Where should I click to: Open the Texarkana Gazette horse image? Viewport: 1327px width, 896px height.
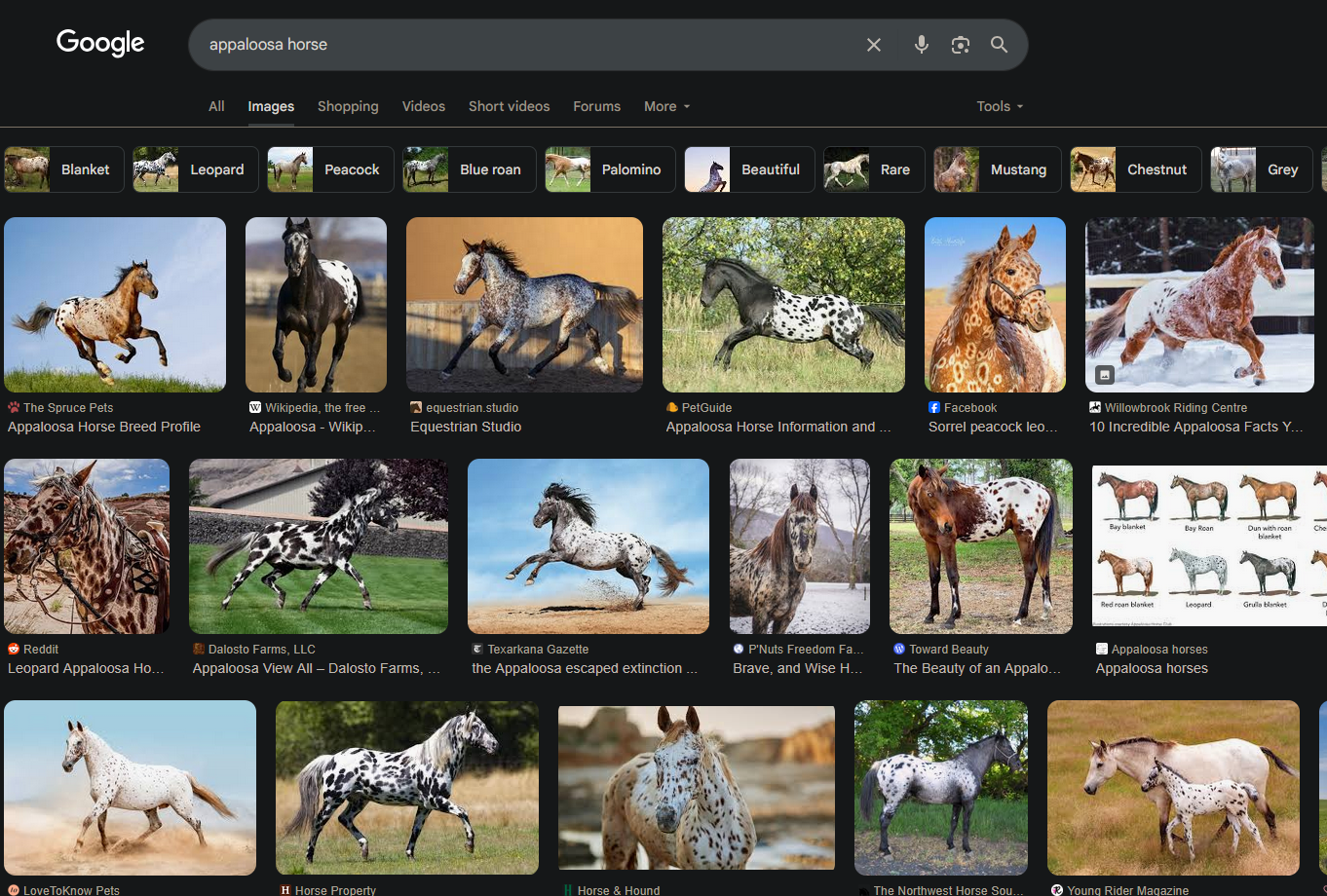point(588,546)
